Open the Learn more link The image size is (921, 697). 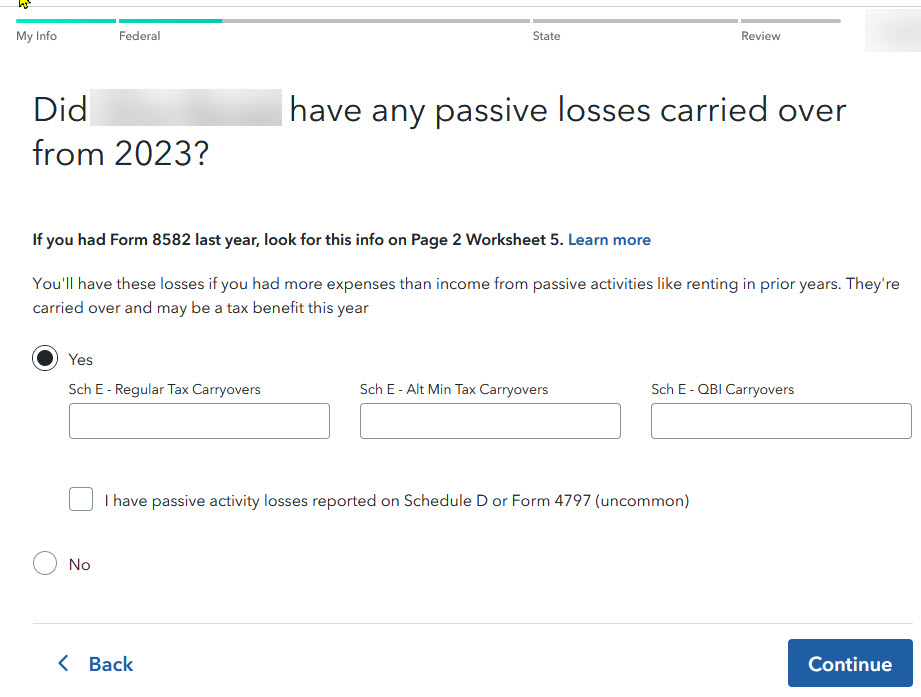tap(609, 240)
